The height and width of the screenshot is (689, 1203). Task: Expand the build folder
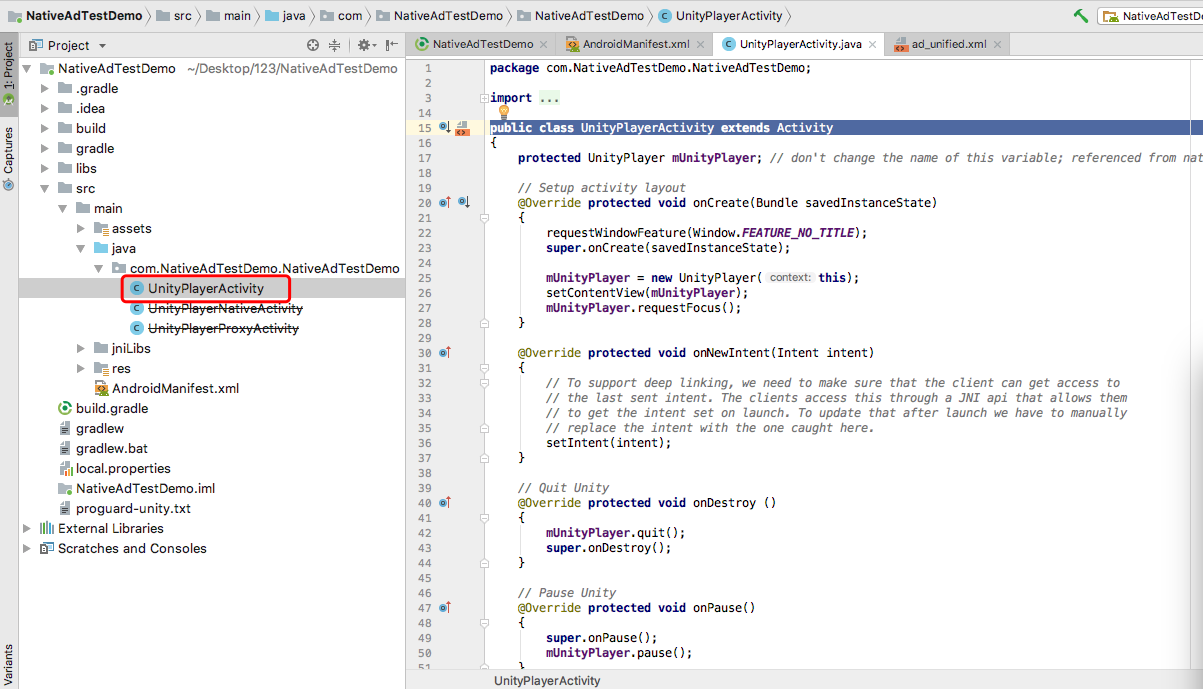45,129
